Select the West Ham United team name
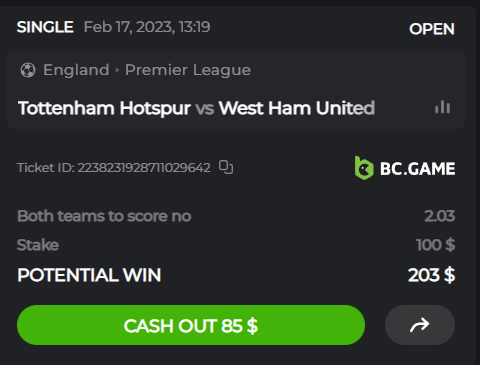Image resolution: width=480 pixels, height=365 pixels. (x=297, y=108)
